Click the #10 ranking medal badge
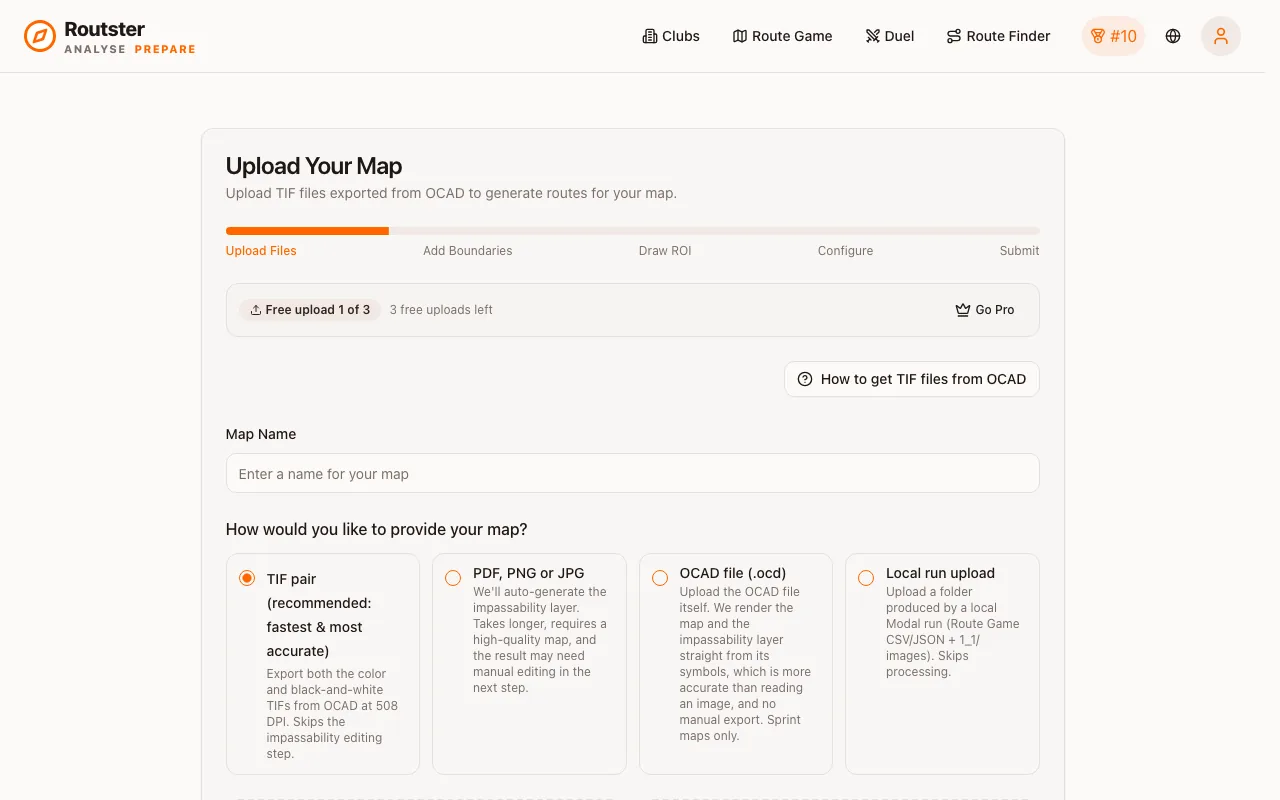The width and height of the screenshot is (1280, 800). coord(1113,36)
